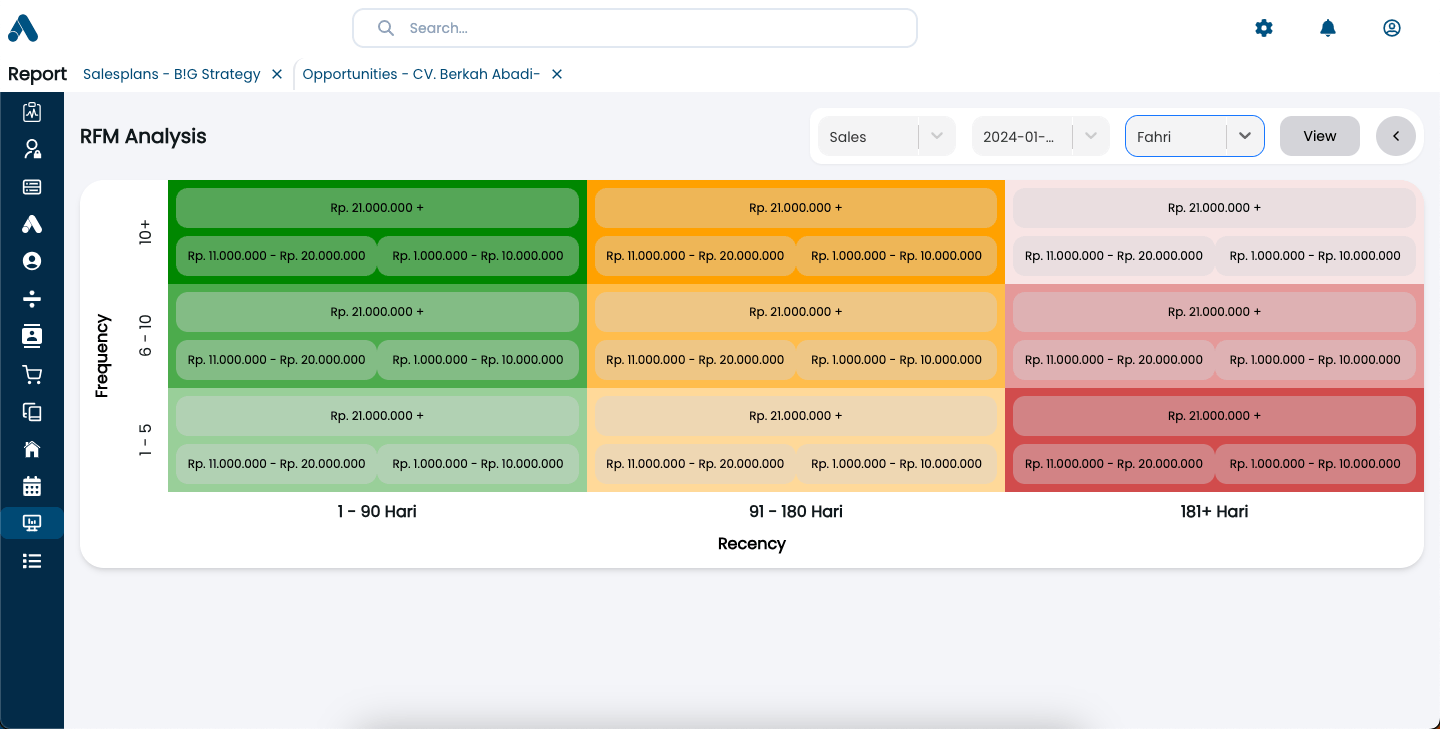This screenshot has height=729, width=1440.
Task: Expand the Sales dropdown
Action: tap(887, 136)
